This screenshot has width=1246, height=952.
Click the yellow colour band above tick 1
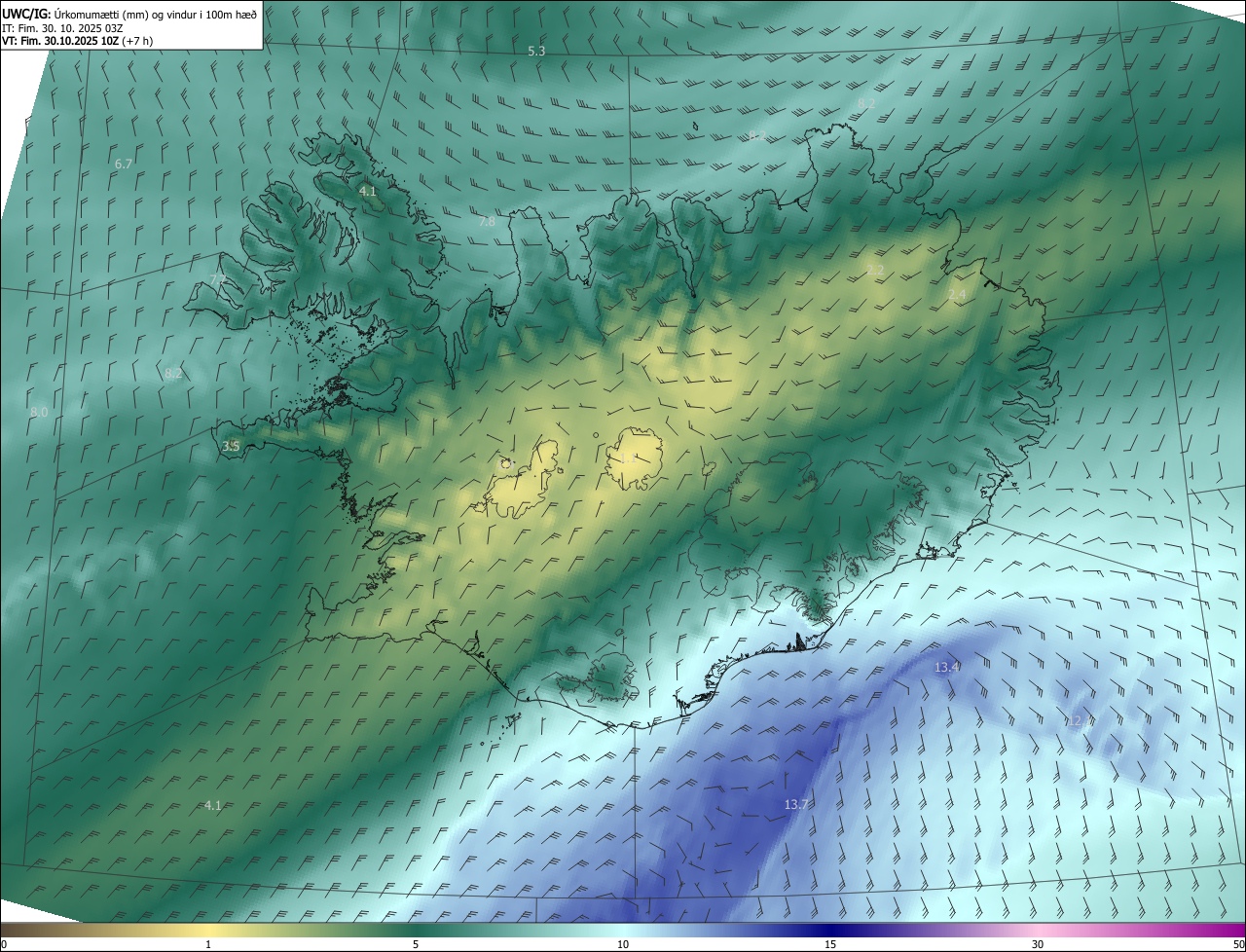point(208,930)
